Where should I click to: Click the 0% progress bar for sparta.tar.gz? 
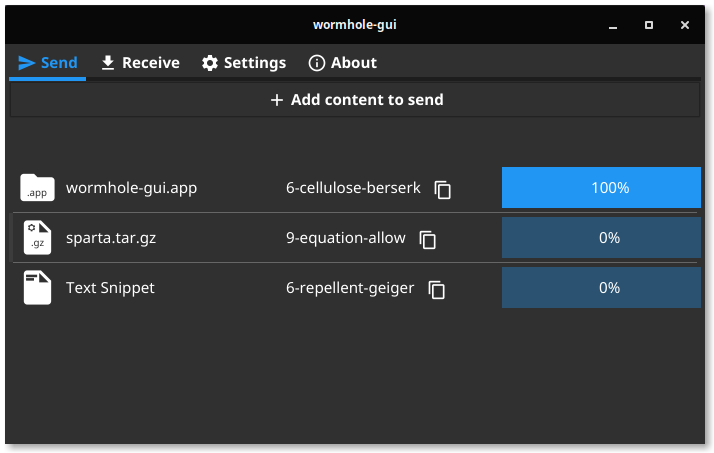[601, 238]
